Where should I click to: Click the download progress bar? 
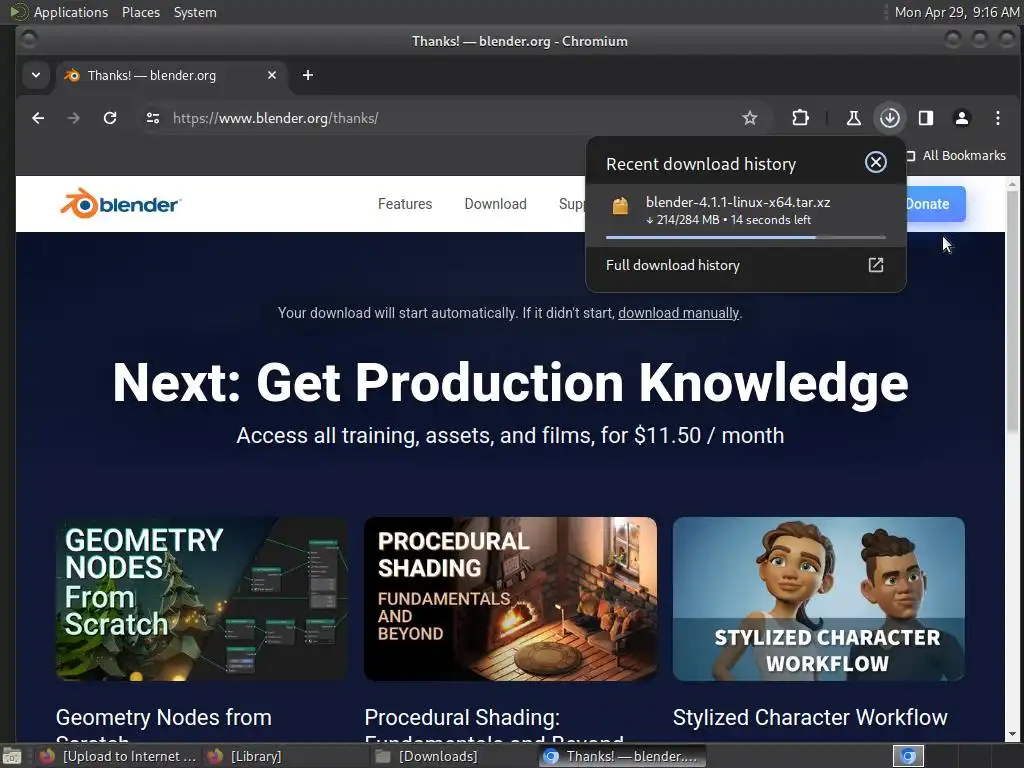tap(746, 237)
